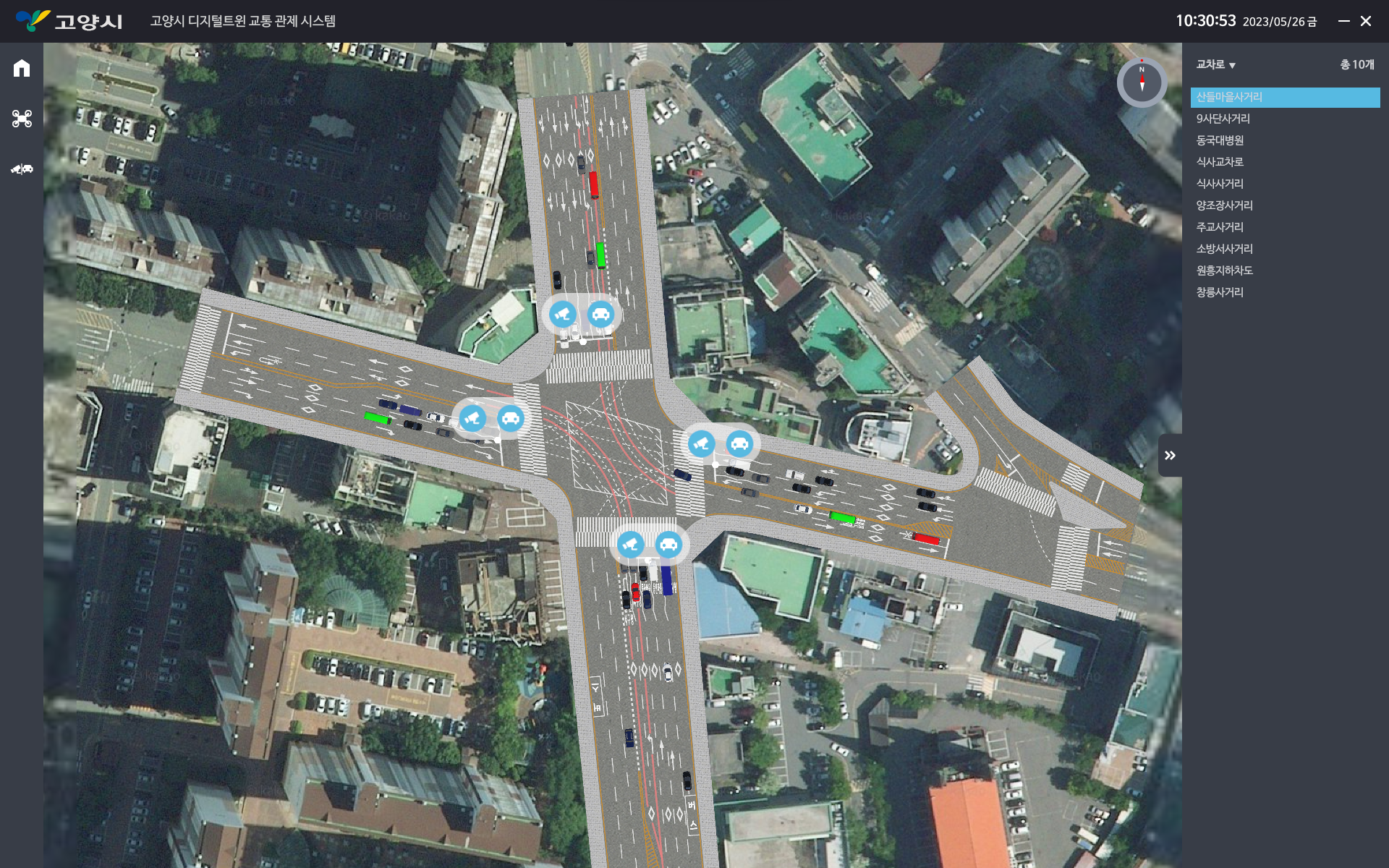Viewport: 1389px width, 868px height.
Task: Click the east approach CCTV camera icon
Action: (701, 443)
